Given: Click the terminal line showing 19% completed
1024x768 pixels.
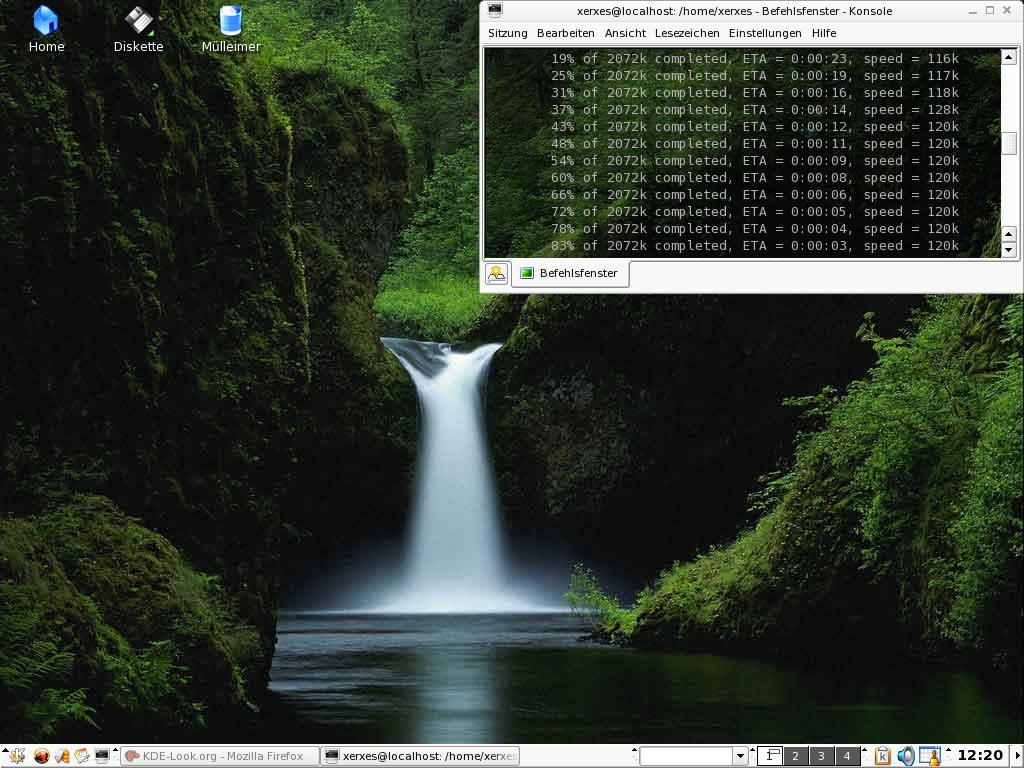Looking at the screenshot, I should [754, 59].
